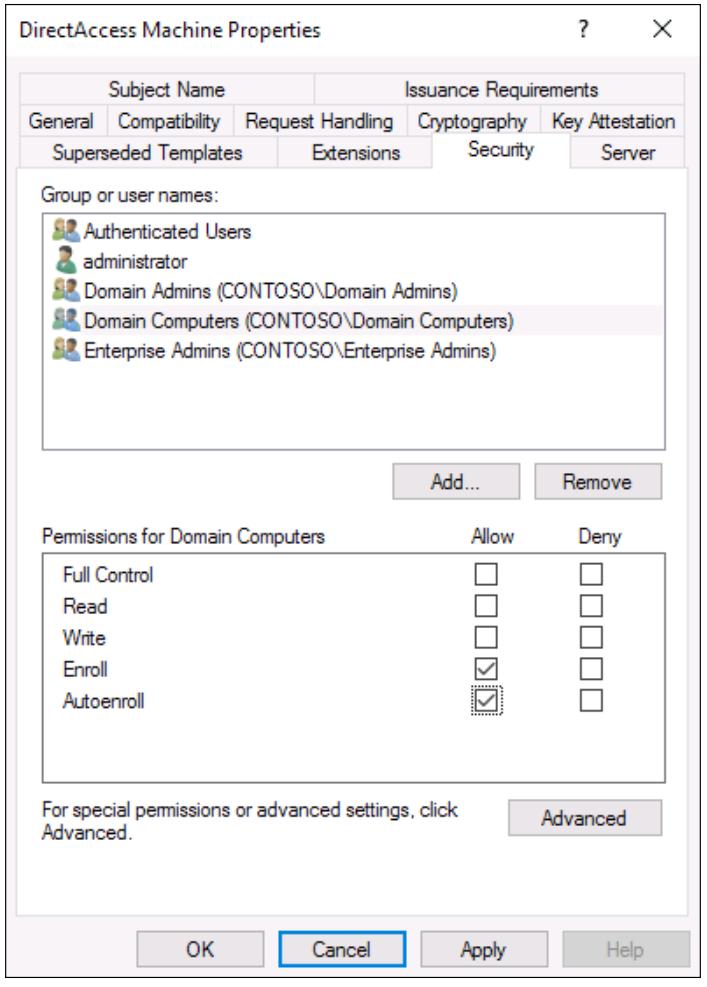Go to the Superseded Templates tab
Image resolution: width=707 pixels, height=987 pixels.
point(148,152)
